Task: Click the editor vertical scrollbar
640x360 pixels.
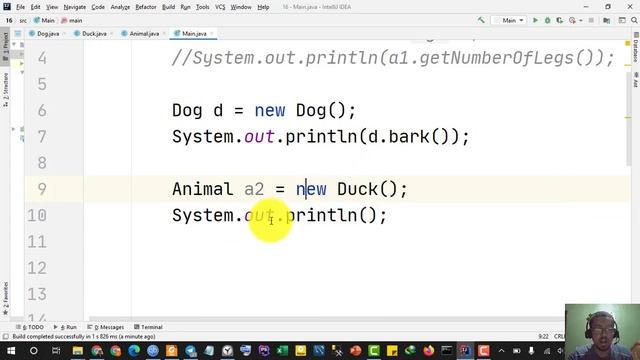Action: click(x=628, y=118)
